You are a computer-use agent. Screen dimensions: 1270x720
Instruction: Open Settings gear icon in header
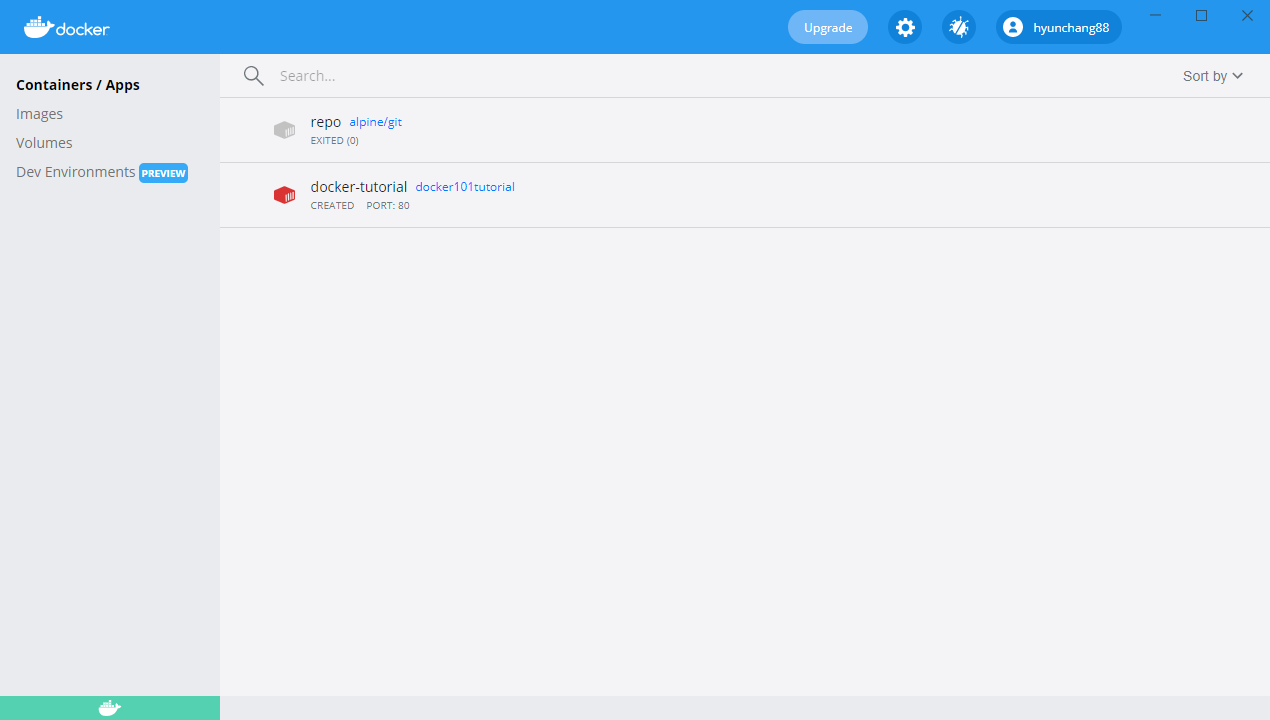click(905, 27)
